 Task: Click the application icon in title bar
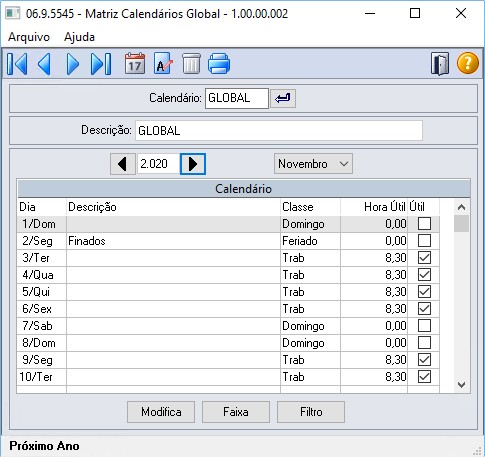[13, 13]
